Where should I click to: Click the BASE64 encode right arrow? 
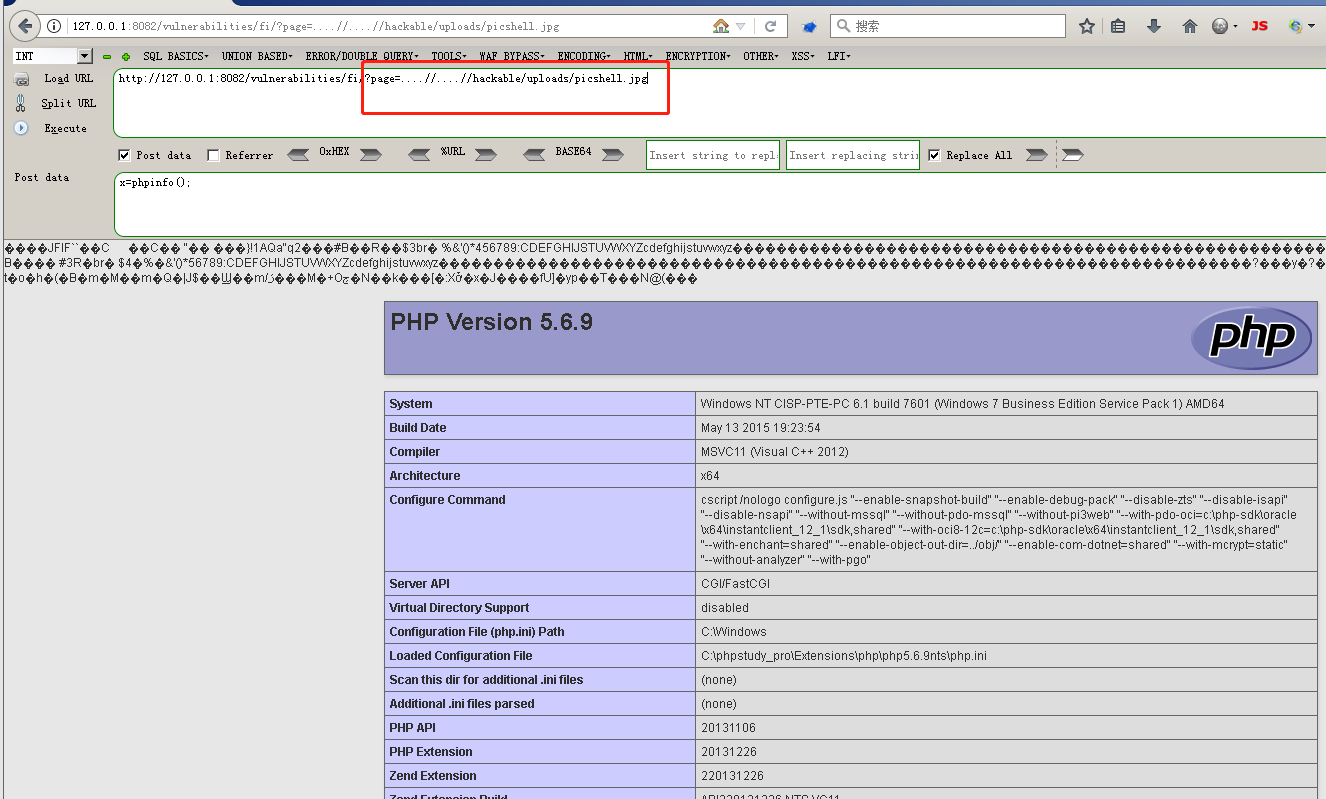[612, 155]
